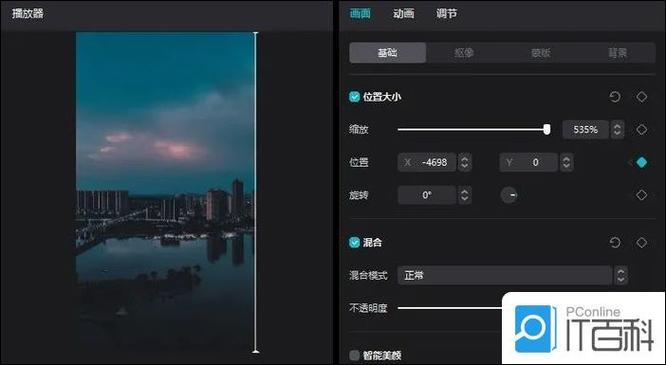Switch to the 动画 tab
666x365 pixels.
click(x=403, y=14)
